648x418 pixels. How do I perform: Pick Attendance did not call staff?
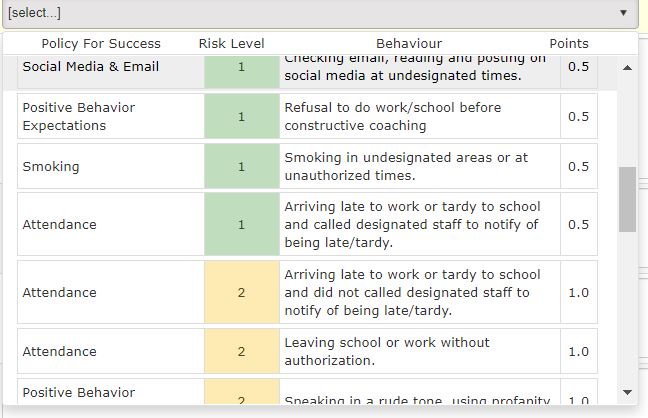click(307, 292)
